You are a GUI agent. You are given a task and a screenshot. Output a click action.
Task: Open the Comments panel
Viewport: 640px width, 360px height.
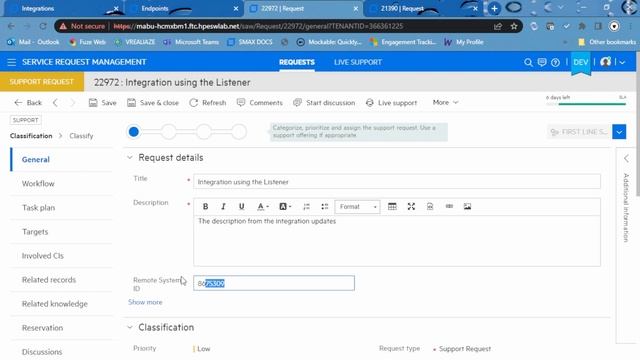click(x=260, y=102)
